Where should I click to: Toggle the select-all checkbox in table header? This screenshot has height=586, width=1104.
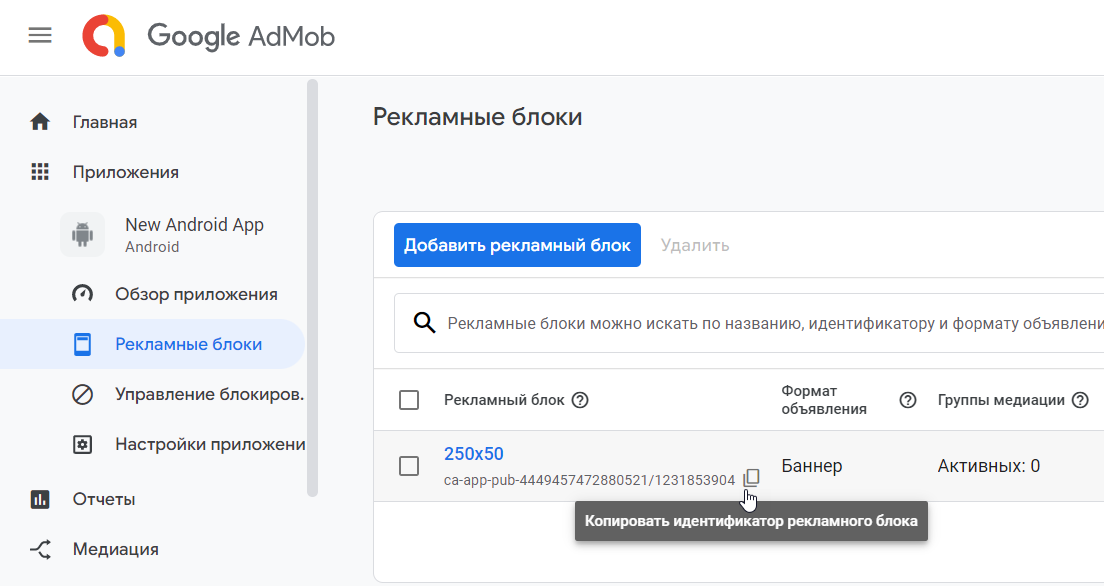click(409, 400)
